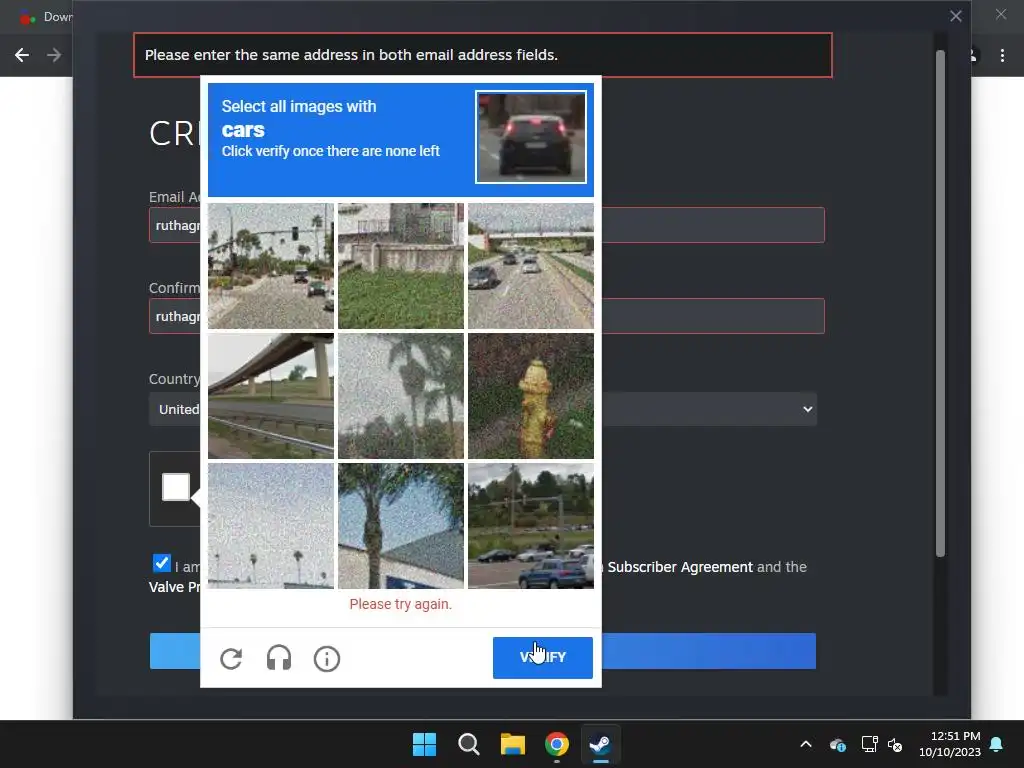
Task: Select tile with green hedge and building wall
Action: click(401, 266)
